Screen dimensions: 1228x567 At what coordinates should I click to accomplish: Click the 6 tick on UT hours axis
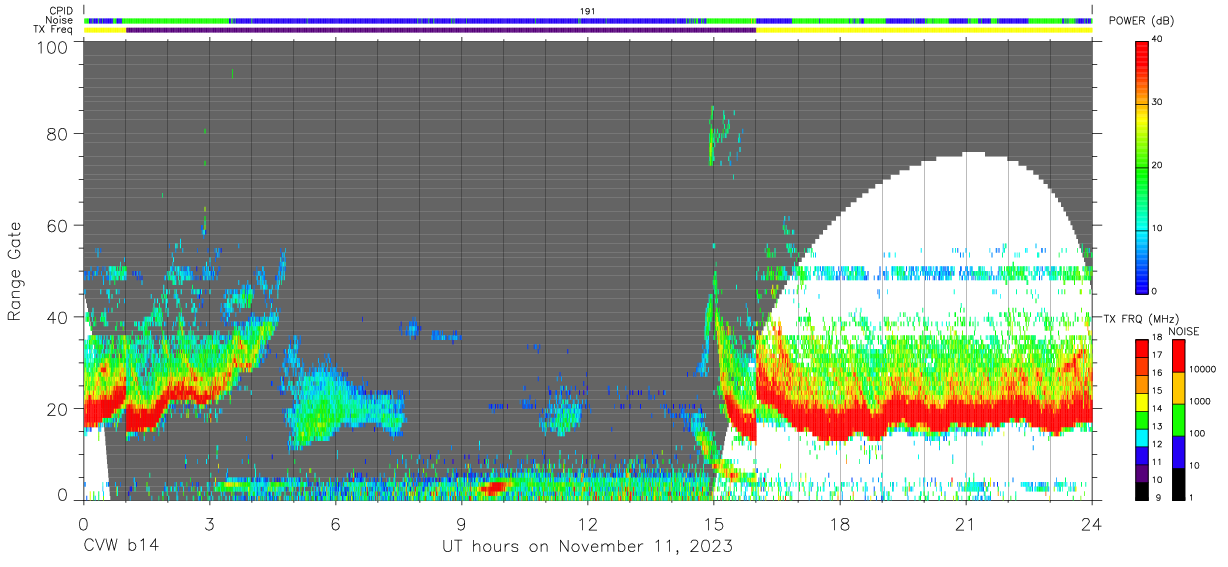pos(335,524)
